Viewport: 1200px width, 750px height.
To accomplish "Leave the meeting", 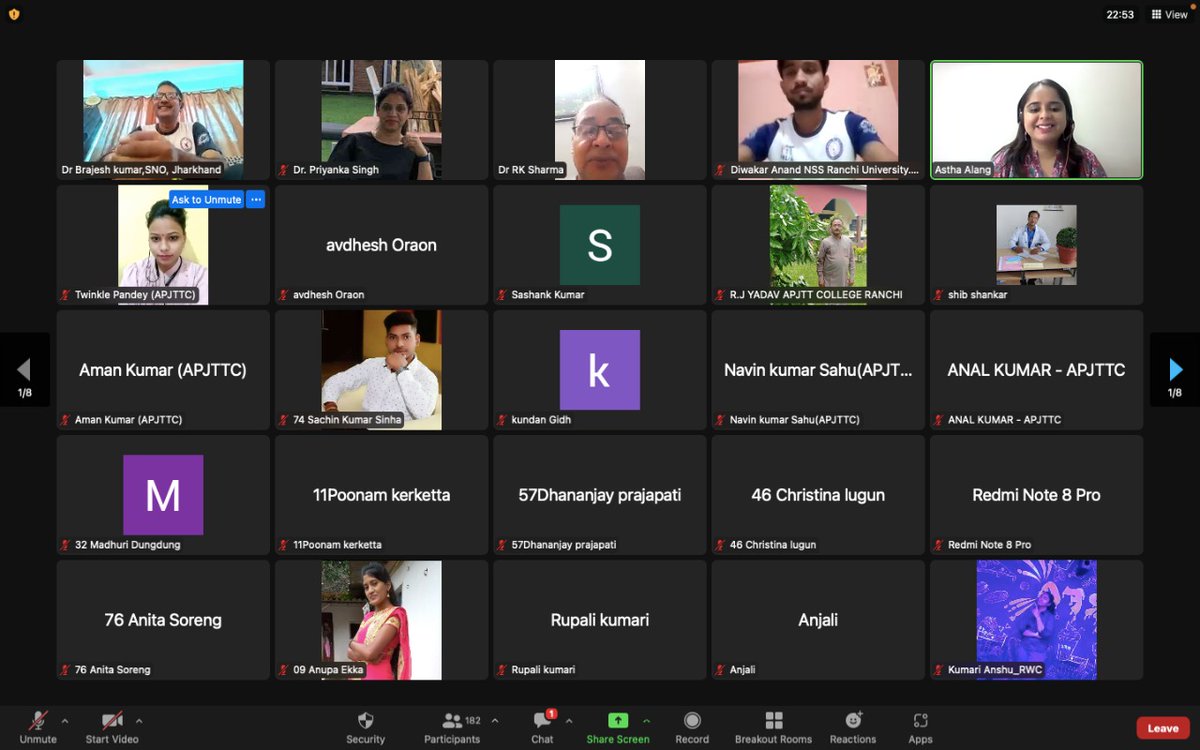I will (x=1163, y=728).
